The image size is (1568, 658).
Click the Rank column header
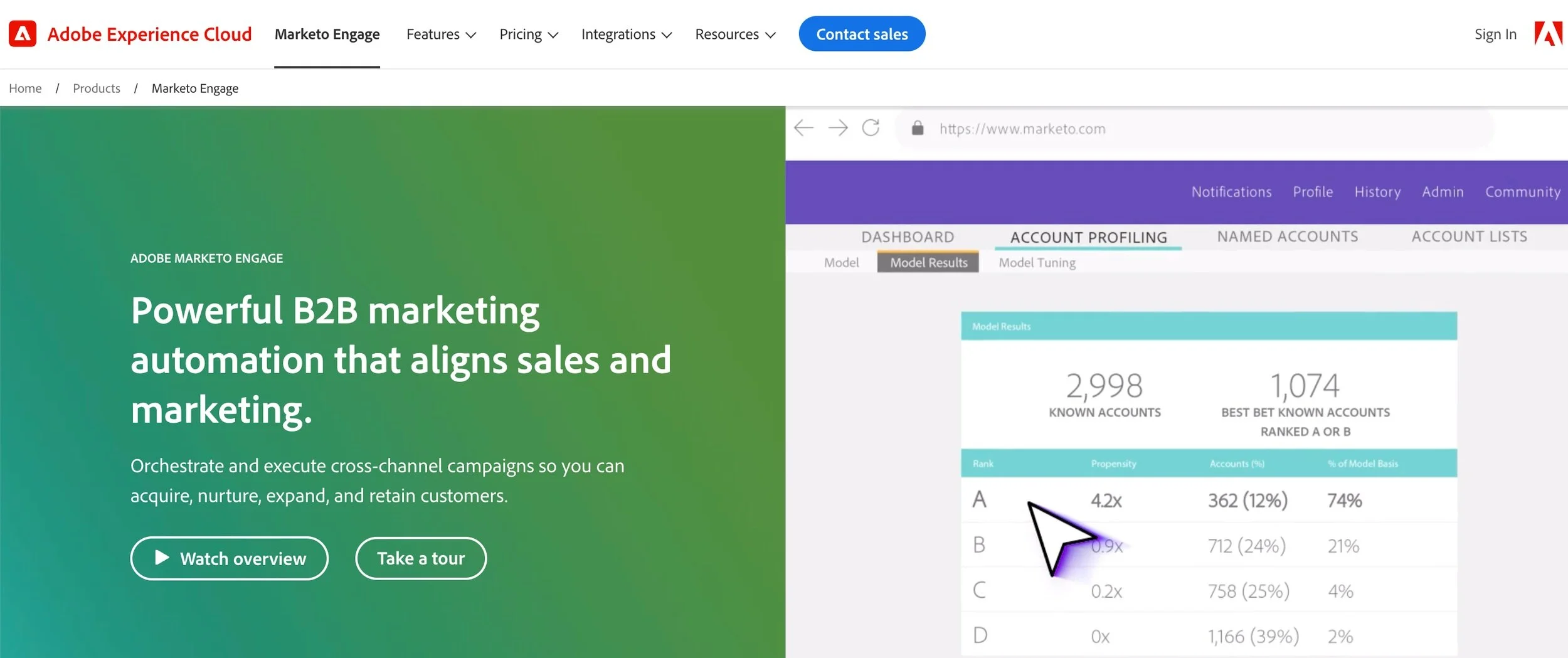(x=983, y=464)
